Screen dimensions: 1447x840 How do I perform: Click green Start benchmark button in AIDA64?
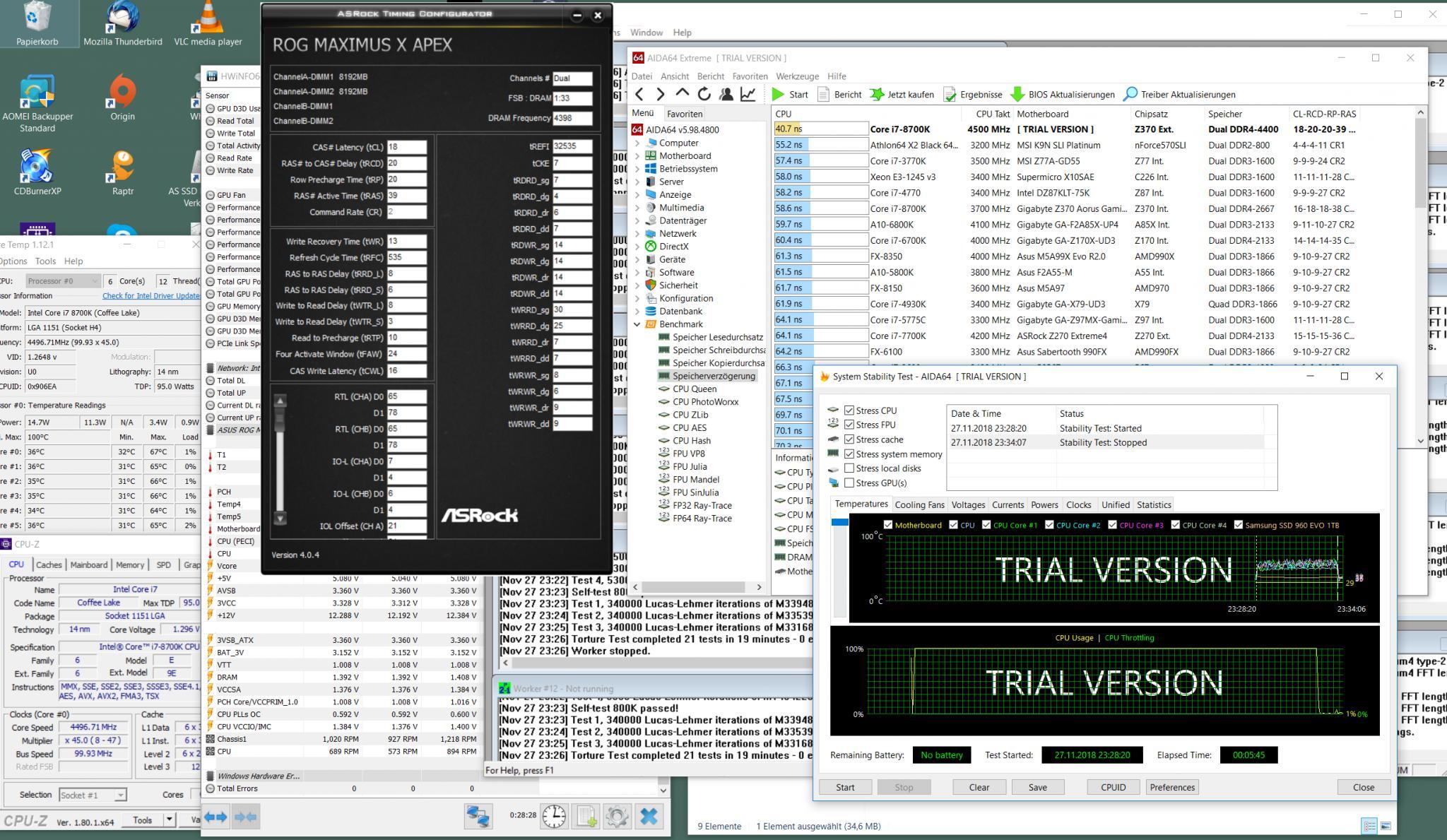click(x=789, y=94)
